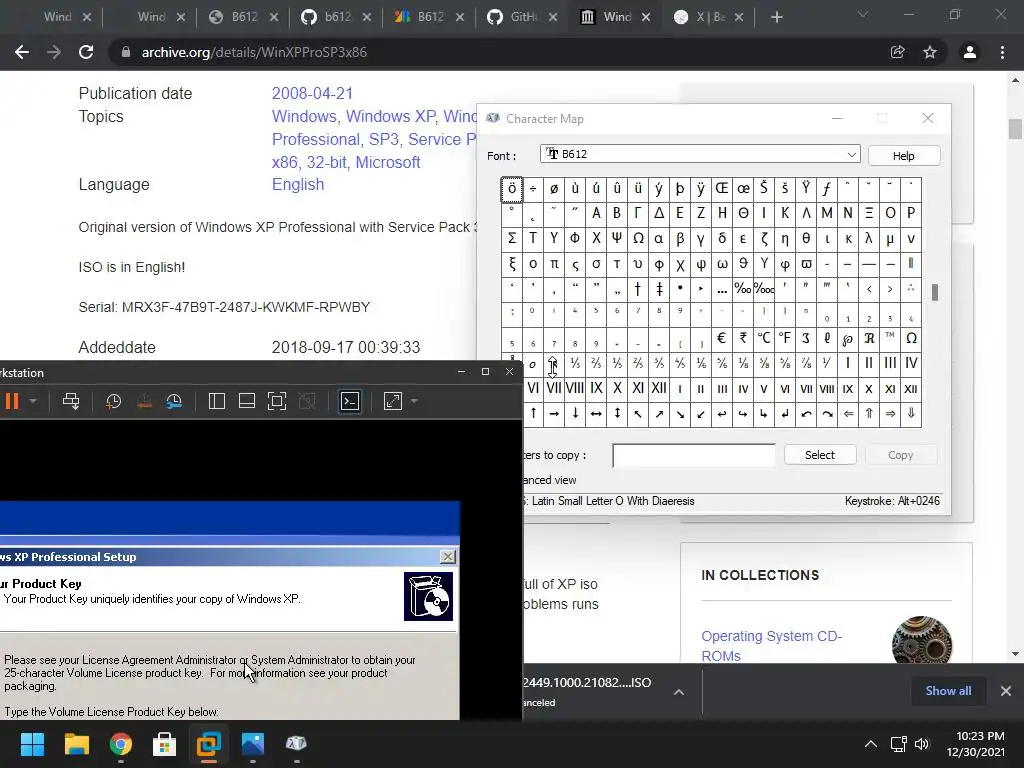The width and height of the screenshot is (1024, 768).
Task: Close the XP Professional Setup dialog
Action: [448, 556]
